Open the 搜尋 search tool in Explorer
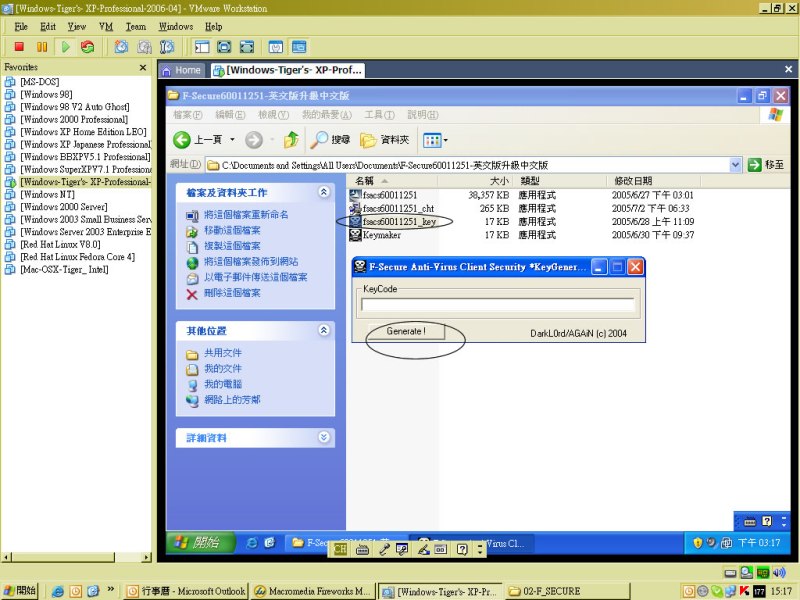The image size is (800, 600). pyautogui.click(x=330, y=140)
